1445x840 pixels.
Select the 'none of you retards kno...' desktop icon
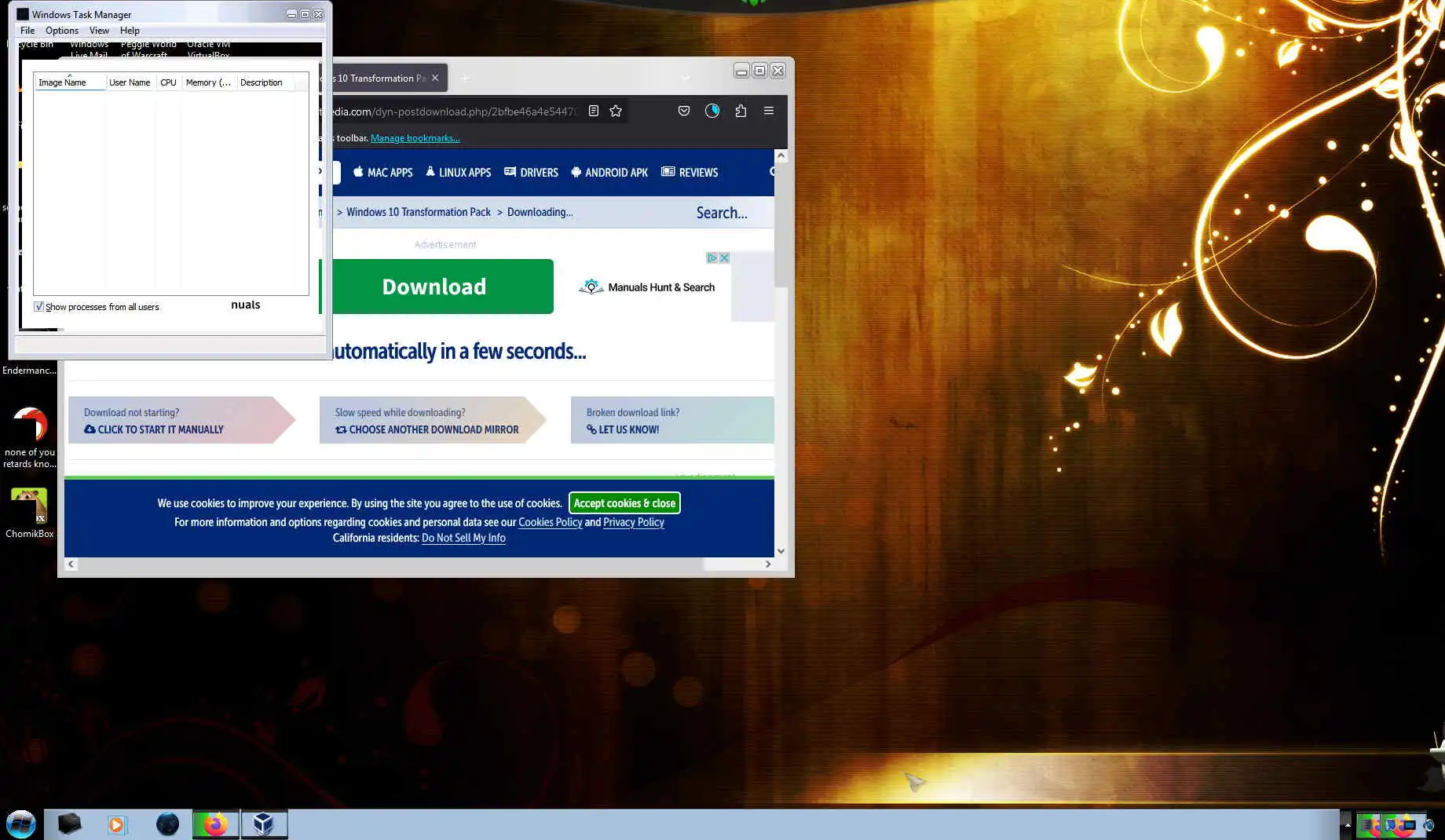pos(30,437)
